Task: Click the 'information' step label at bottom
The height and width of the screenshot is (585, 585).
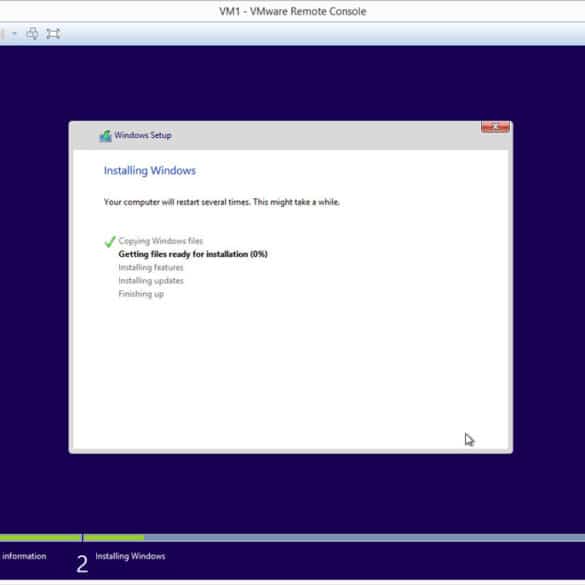Action: 24,556
